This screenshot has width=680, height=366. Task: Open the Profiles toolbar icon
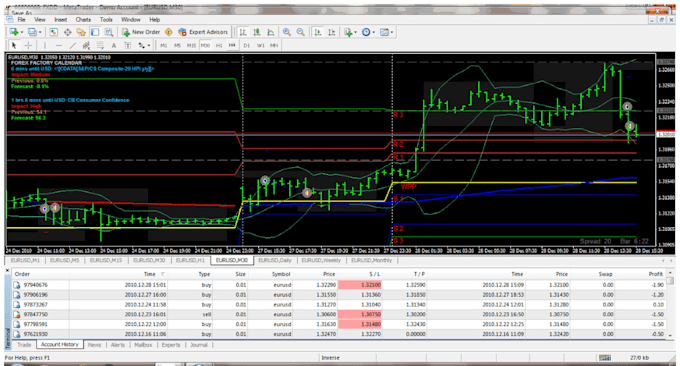[x=32, y=32]
